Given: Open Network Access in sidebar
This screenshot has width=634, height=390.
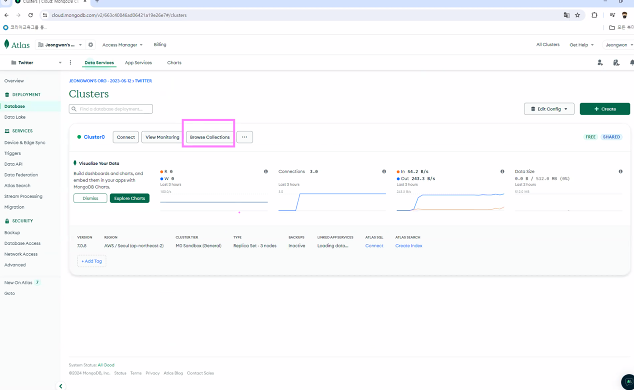Looking at the screenshot, I should click(x=21, y=254).
